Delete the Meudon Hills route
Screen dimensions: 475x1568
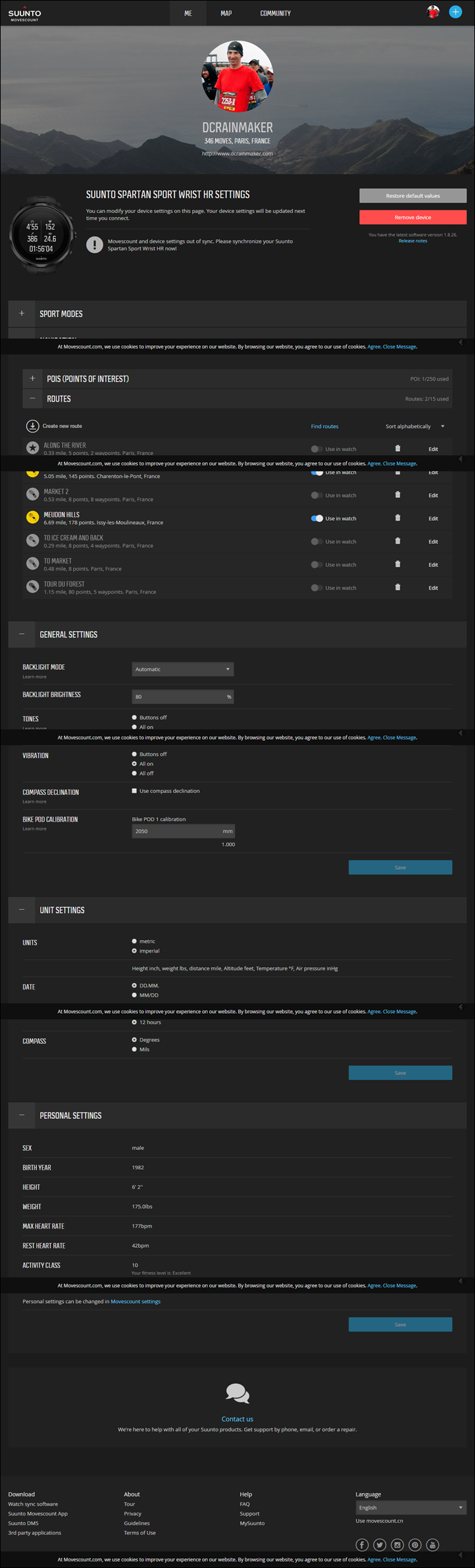pos(397,518)
